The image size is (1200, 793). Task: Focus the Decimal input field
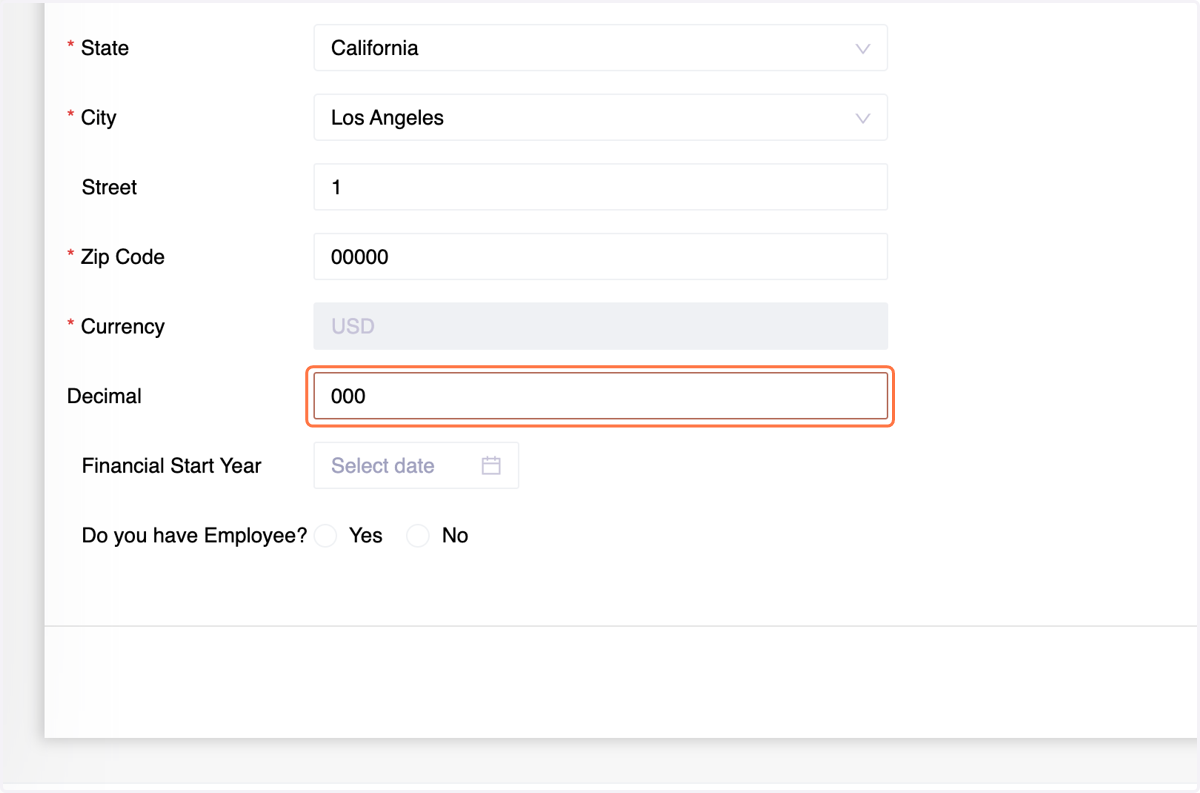[x=600, y=396]
